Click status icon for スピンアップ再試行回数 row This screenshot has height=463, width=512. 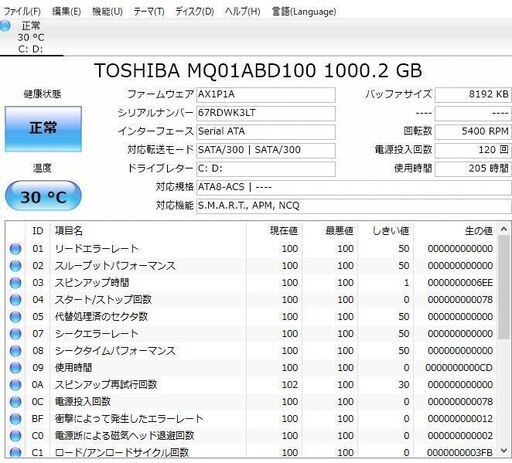[x=15, y=385]
